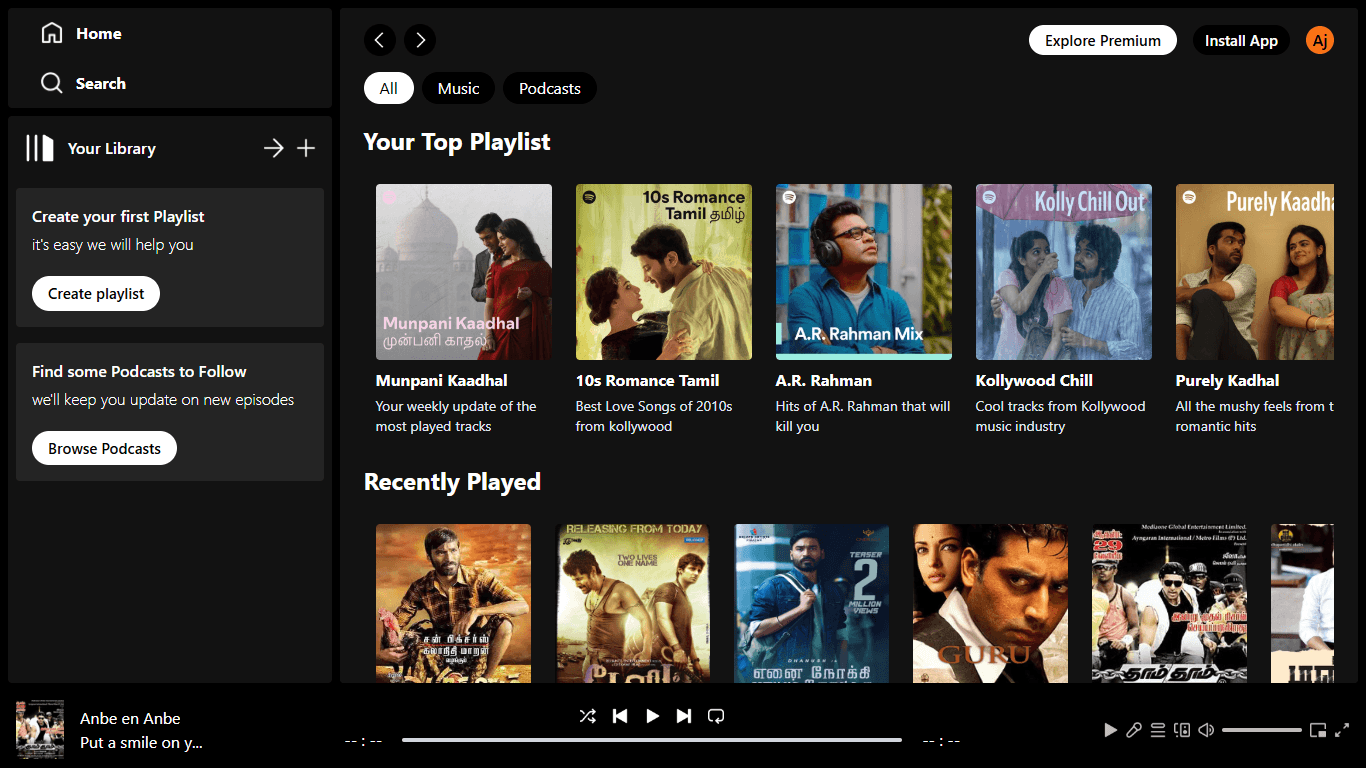Mute the volume
This screenshot has width=1366, height=768.
pyautogui.click(x=1206, y=730)
